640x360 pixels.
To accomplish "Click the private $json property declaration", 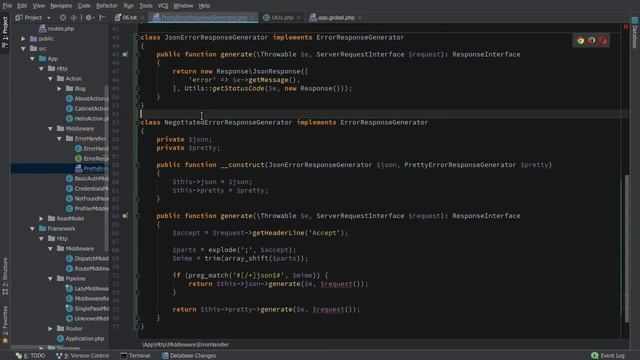I will [184, 139].
